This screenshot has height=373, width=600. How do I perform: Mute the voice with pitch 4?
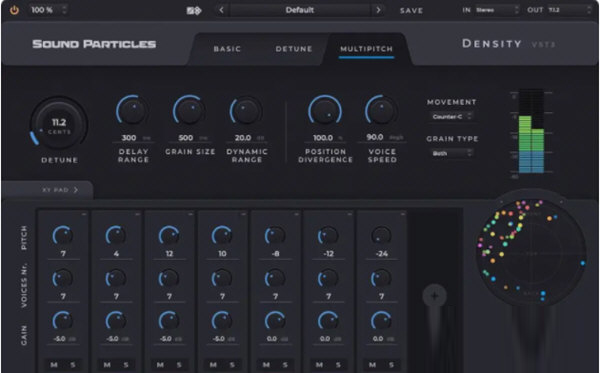click(107, 365)
